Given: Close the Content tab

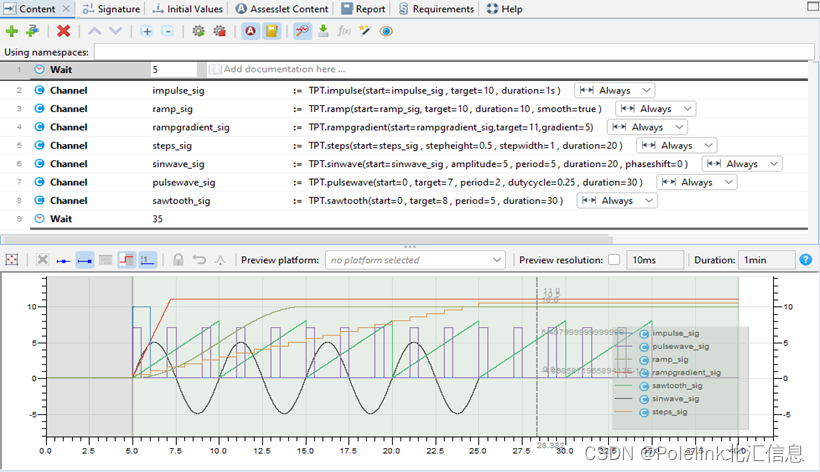Looking at the screenshot, I should click(66, 9).
